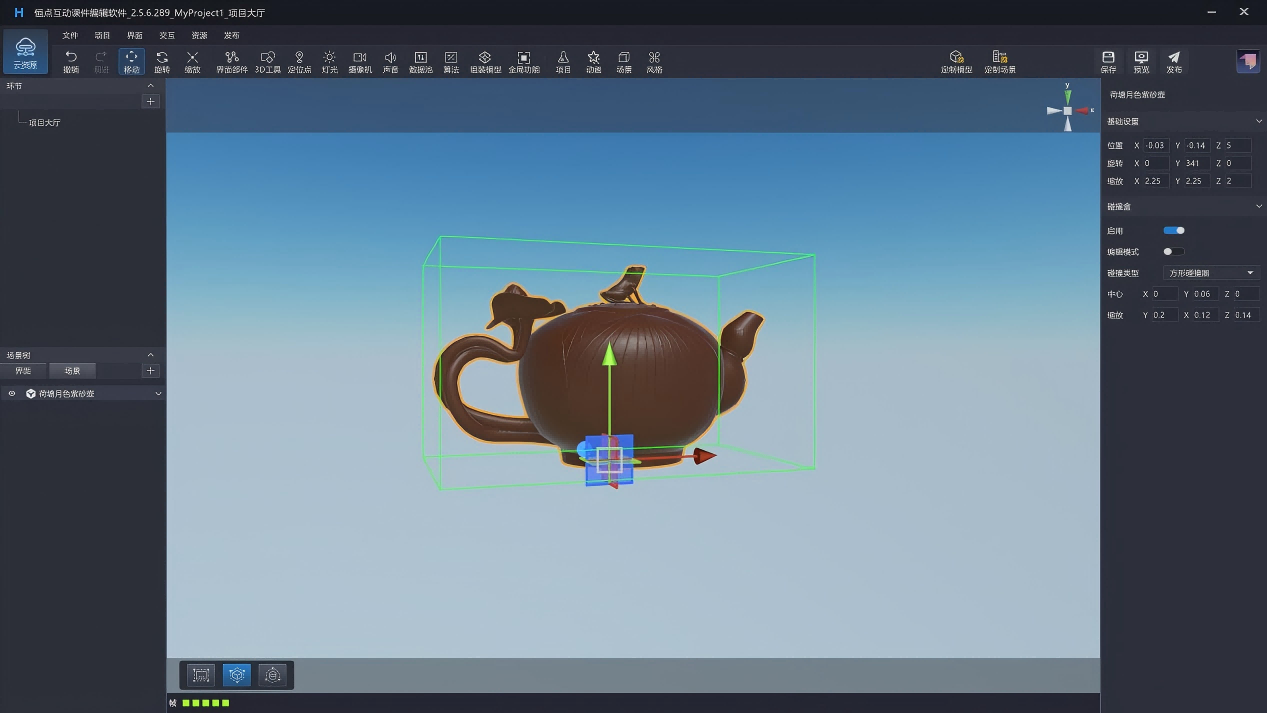Open the 定制模型 custom model panel
1267x713 pixels.
point(956,61)
